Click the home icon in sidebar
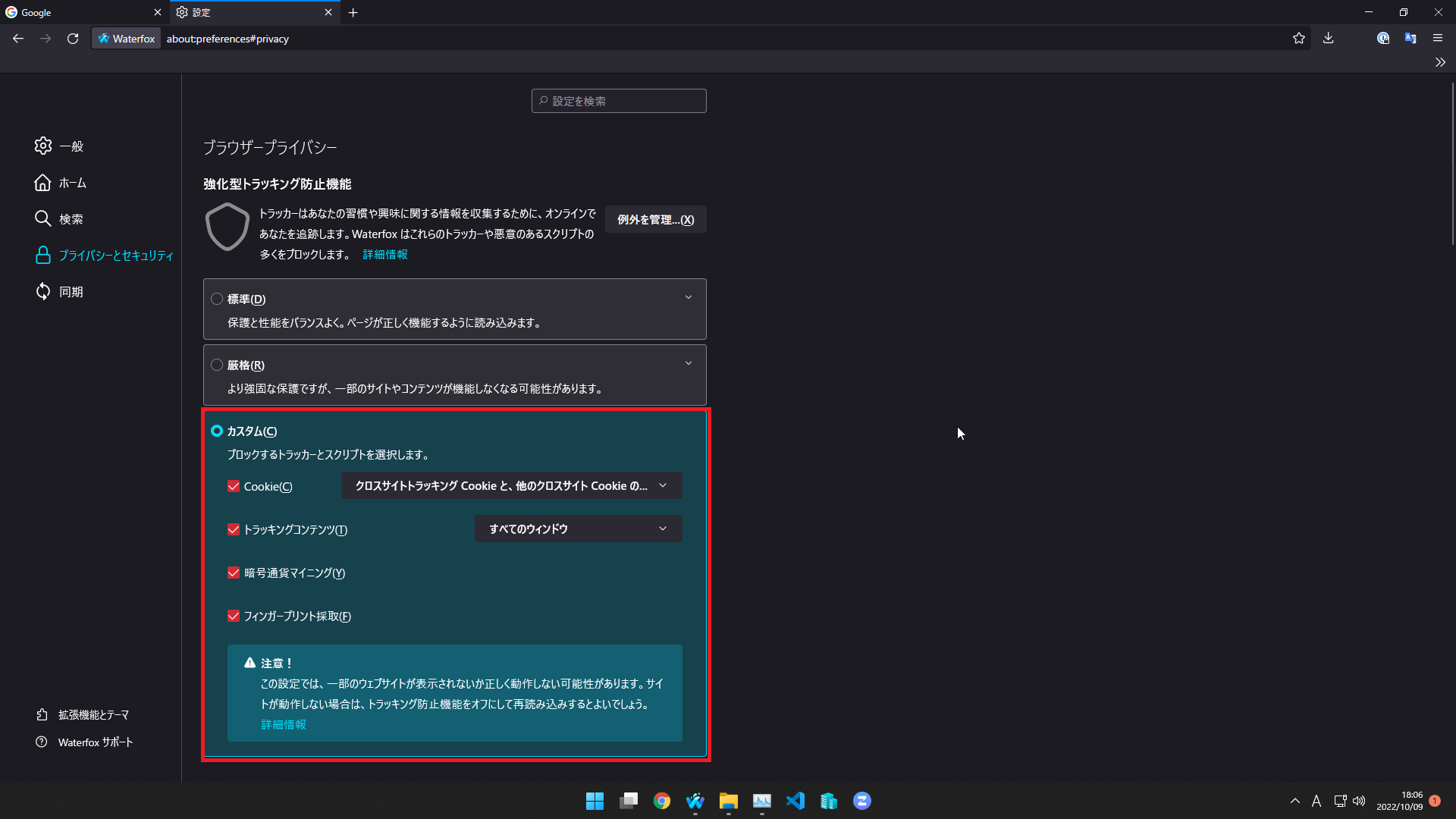 click(43, 182)
